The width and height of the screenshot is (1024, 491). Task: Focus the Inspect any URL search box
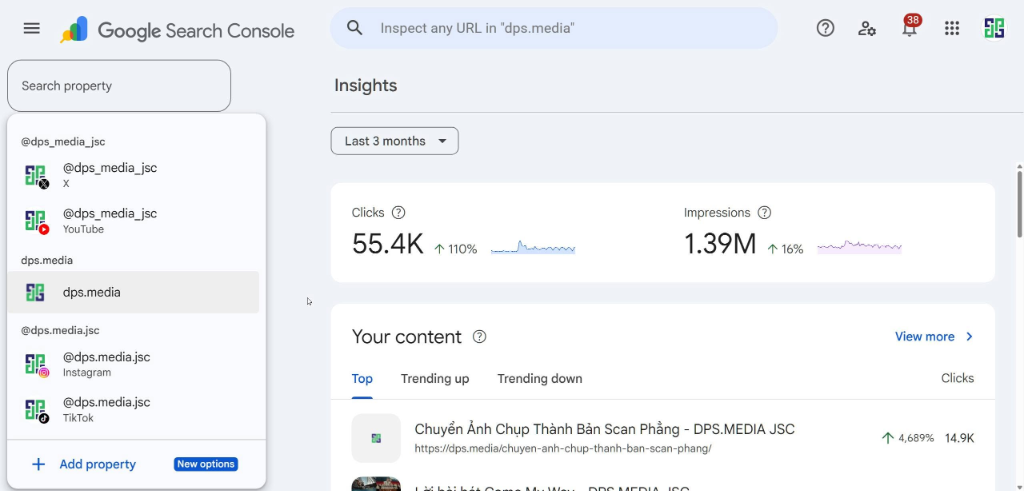tap(554, 28)
